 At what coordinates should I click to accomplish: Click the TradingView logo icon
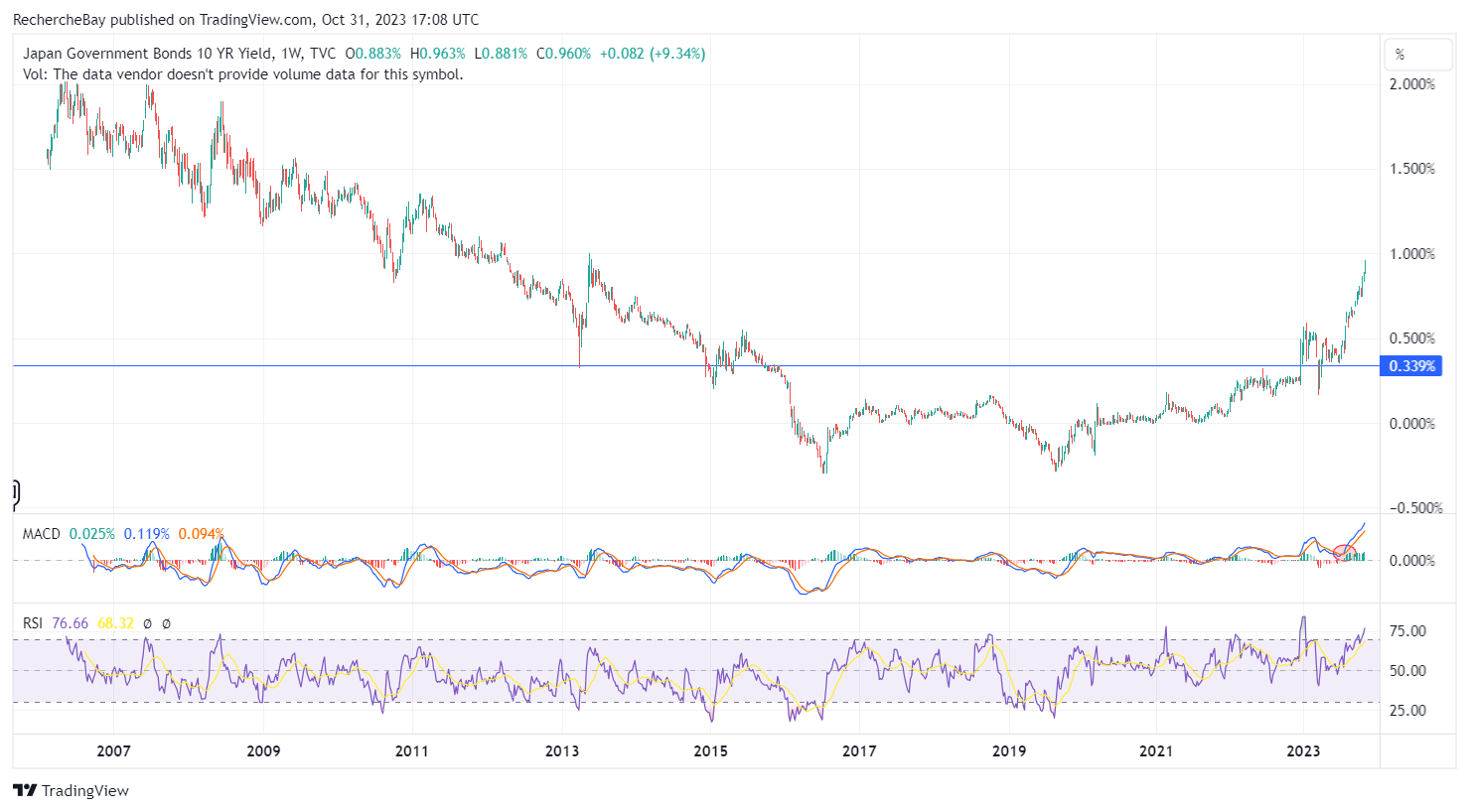tap(25, 791)
